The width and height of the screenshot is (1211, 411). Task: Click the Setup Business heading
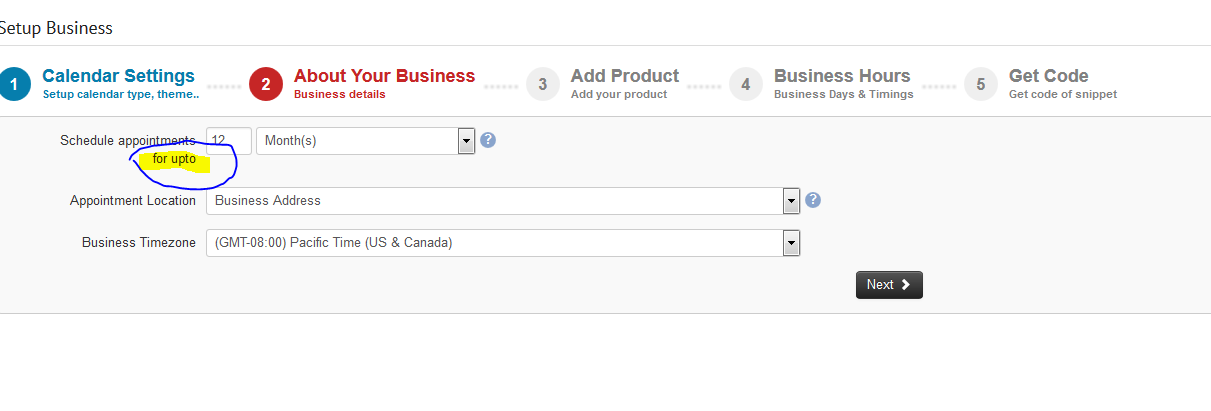[56, 28]
